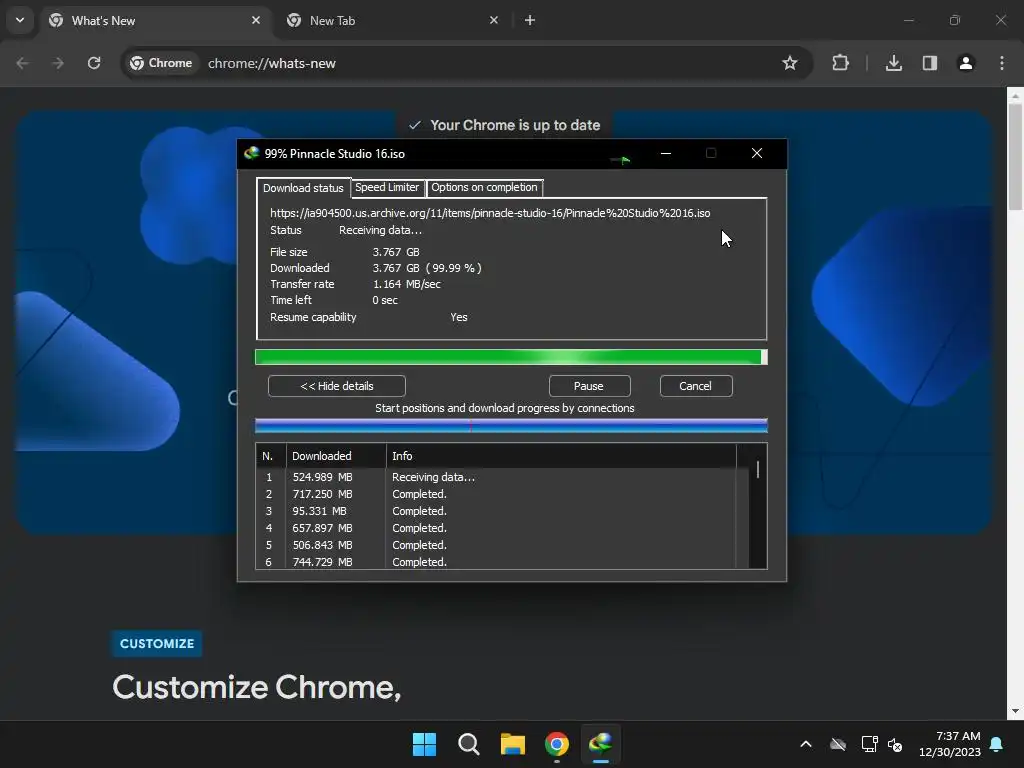Open Chrome profile avatar icon
Image resolution: width=1024 pixels, height=768 pixels.
966,63
